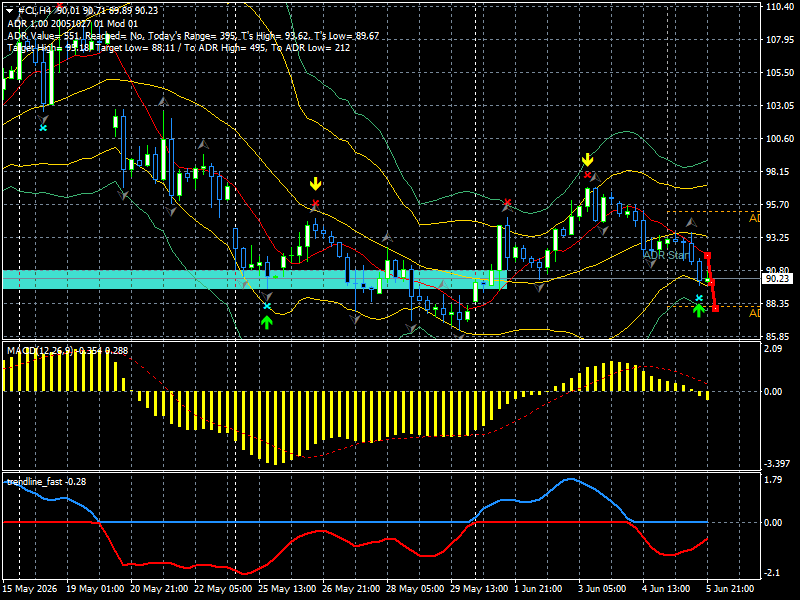The image size is (800, 600).
Task: Click the green up arrow near 25 May low
Action: coord(266,322)
